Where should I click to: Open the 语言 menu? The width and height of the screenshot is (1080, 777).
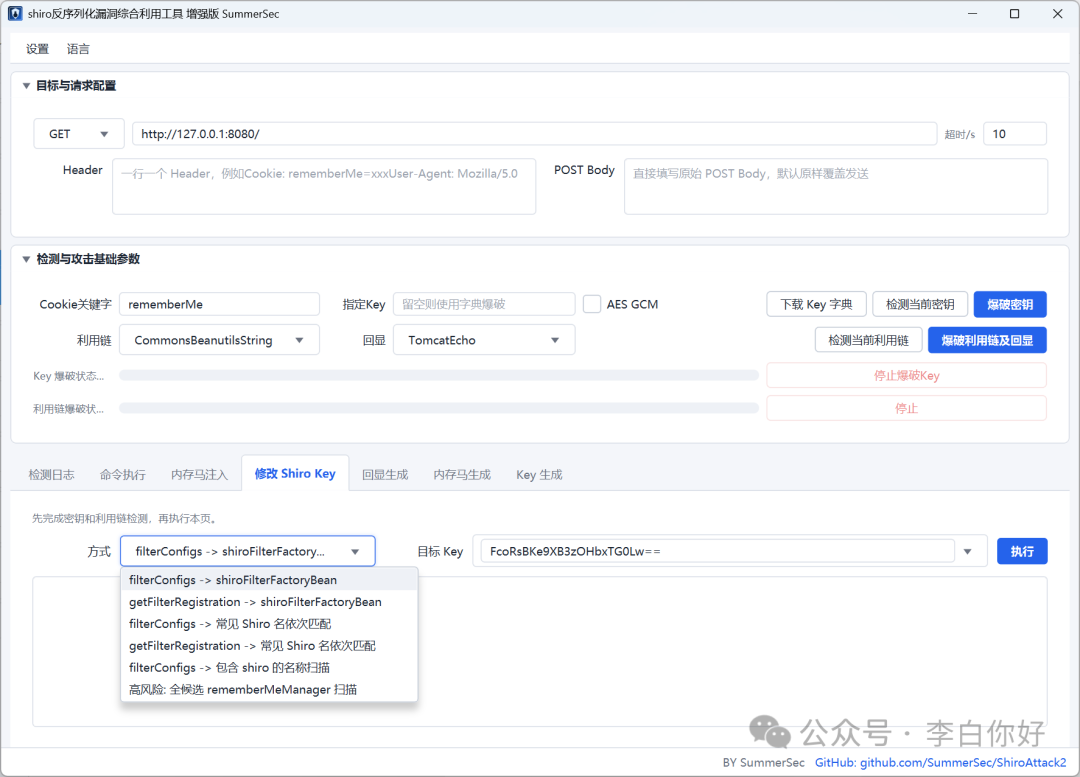(78, 49)
